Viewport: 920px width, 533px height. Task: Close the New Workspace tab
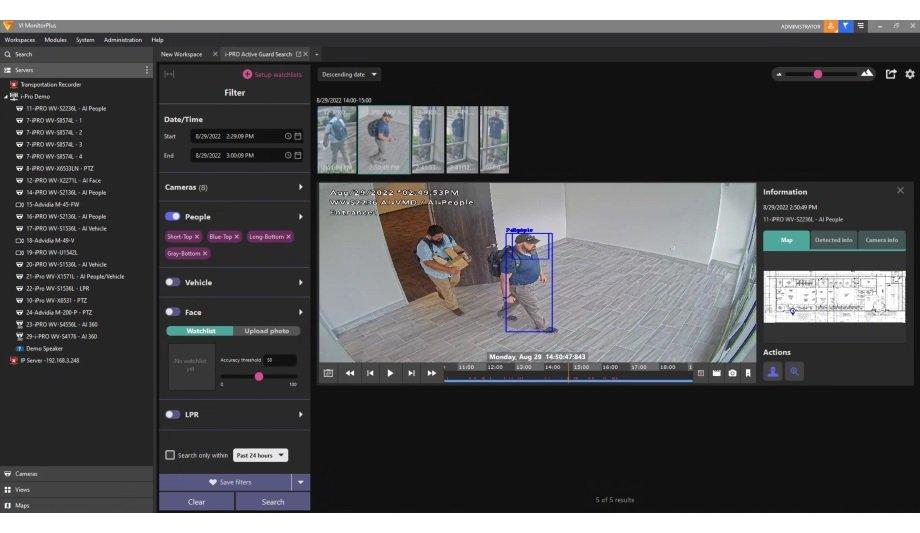215,54
